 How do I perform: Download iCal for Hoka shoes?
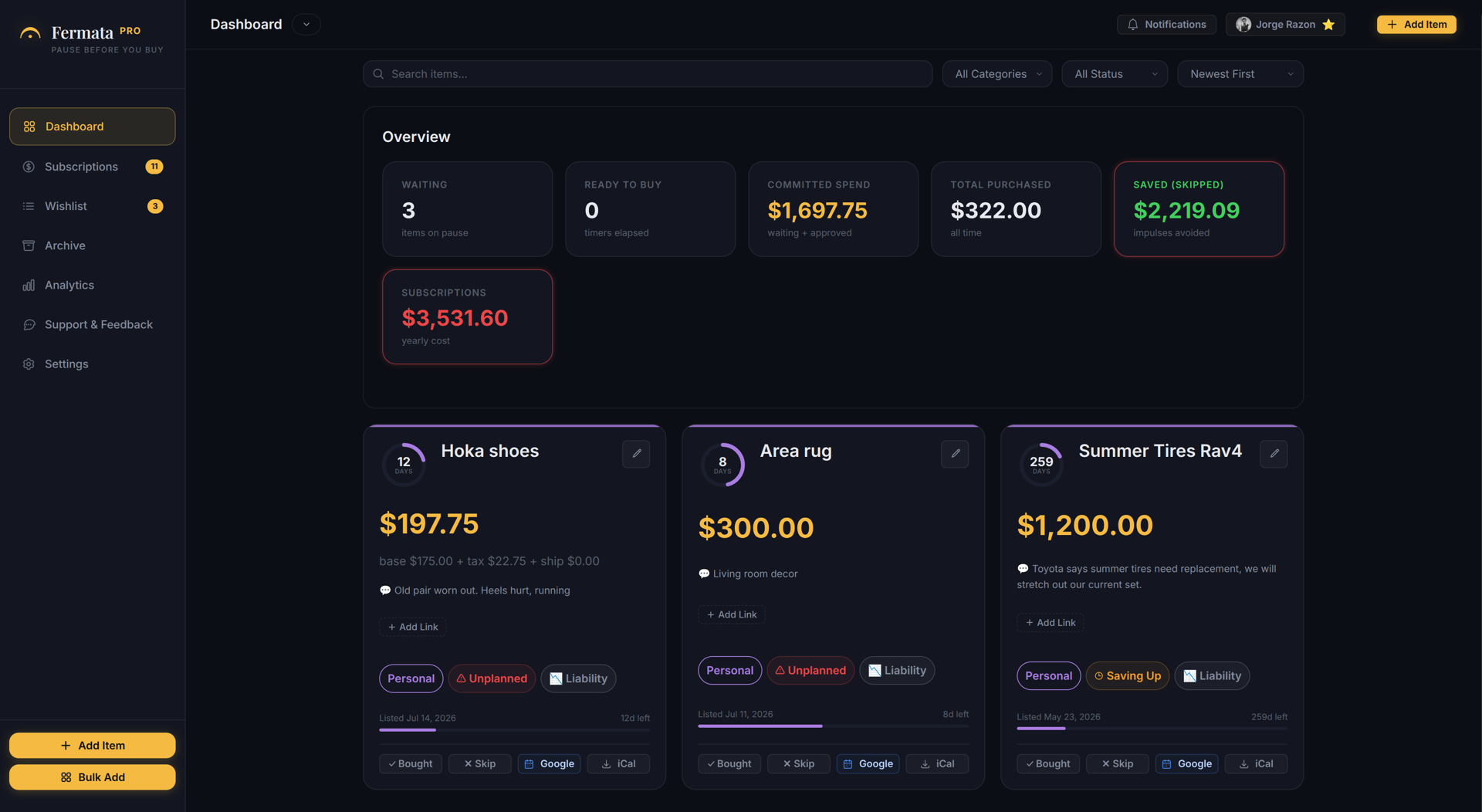pos(618,763)
